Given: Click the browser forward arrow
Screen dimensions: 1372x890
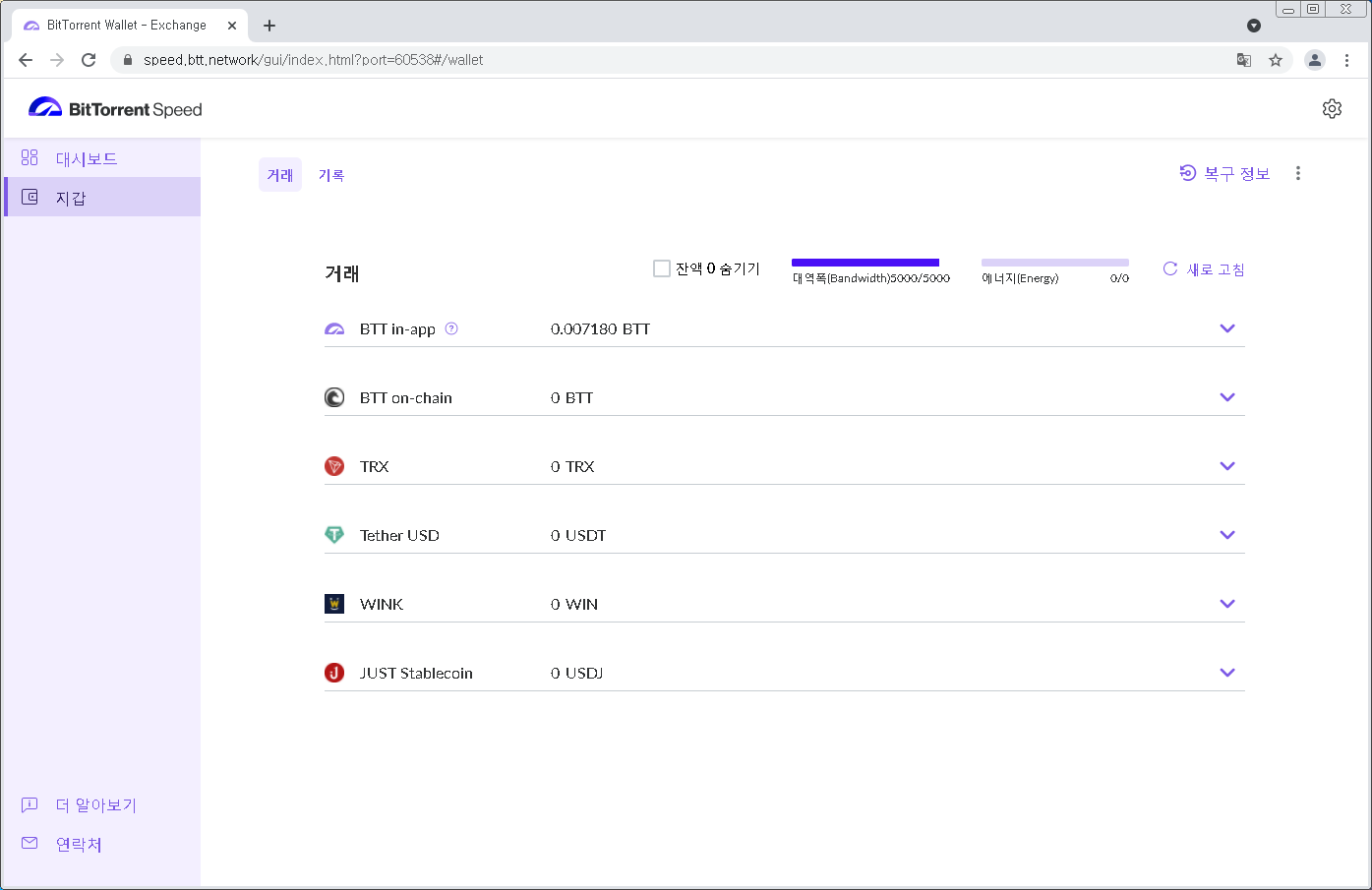Looking at the screenshot, I should point(57,60).
